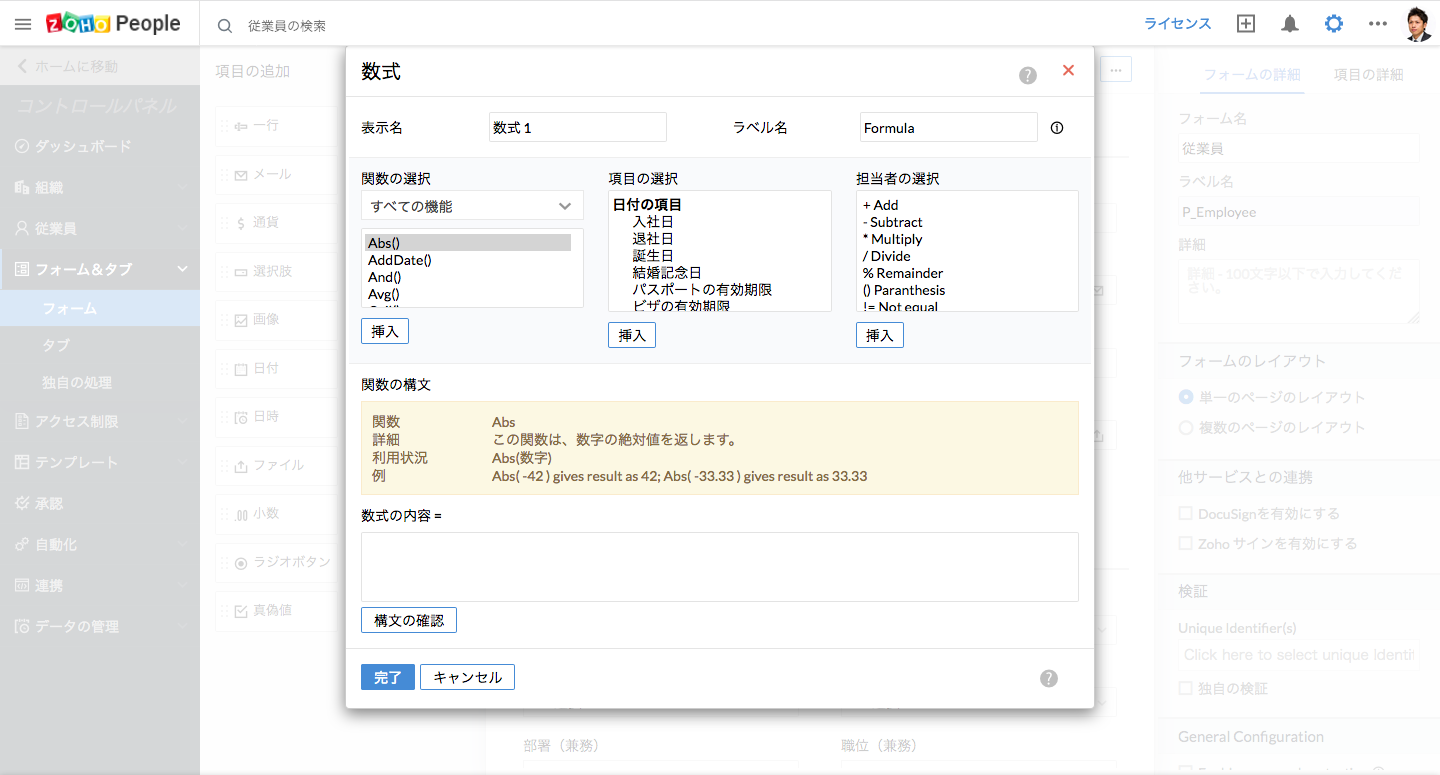Open the three-dots more options in header
Image resolution: width=1440 pixels, height=775 pixels.
(x=1378, y=24)
